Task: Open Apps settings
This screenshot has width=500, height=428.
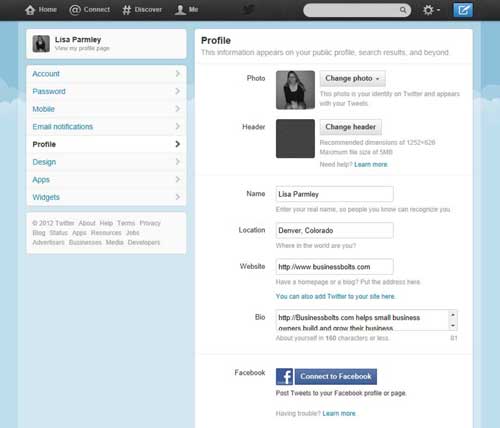Action: (106, 180)
